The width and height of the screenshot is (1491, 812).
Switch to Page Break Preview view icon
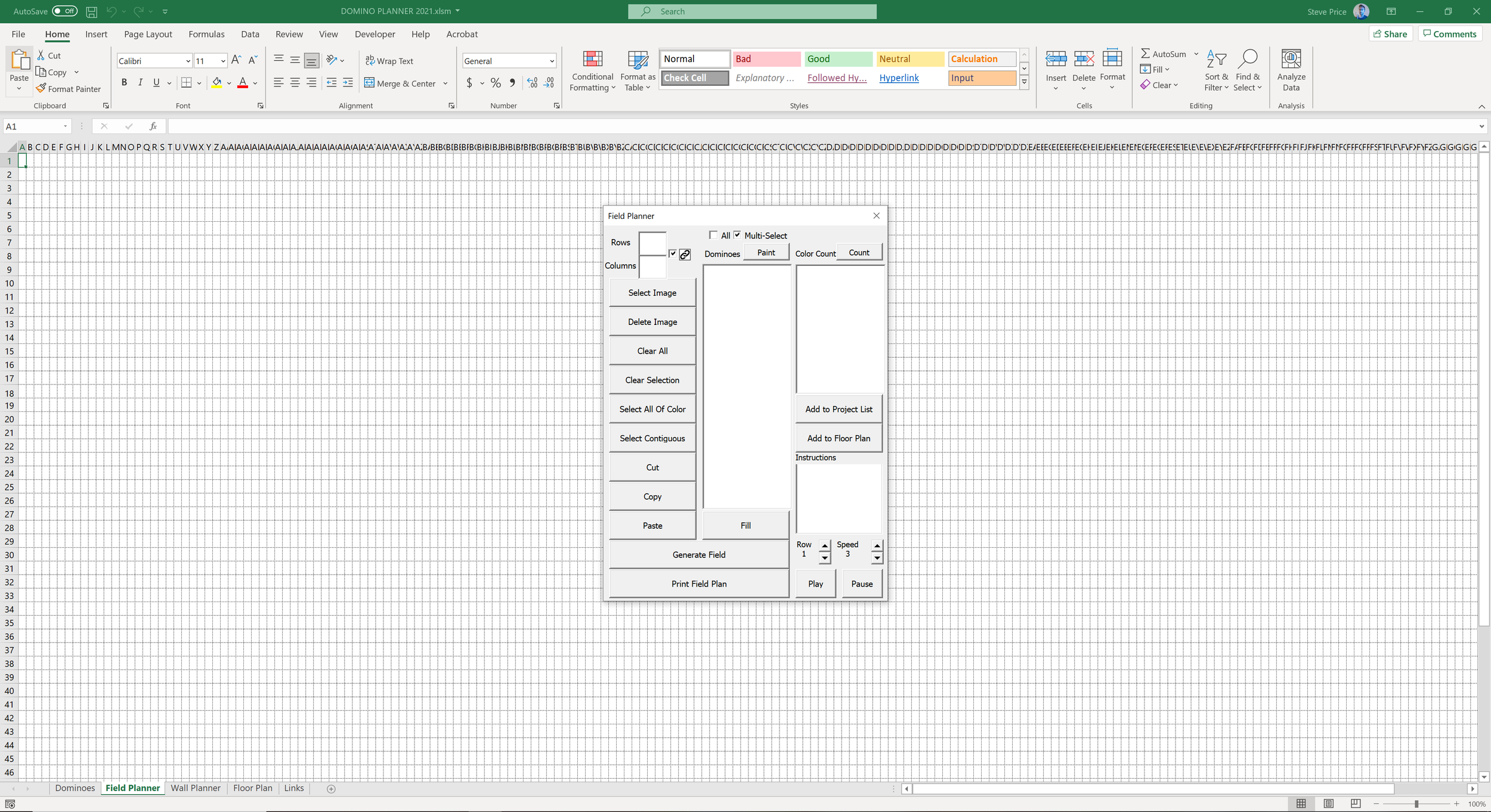[1355, 804]
